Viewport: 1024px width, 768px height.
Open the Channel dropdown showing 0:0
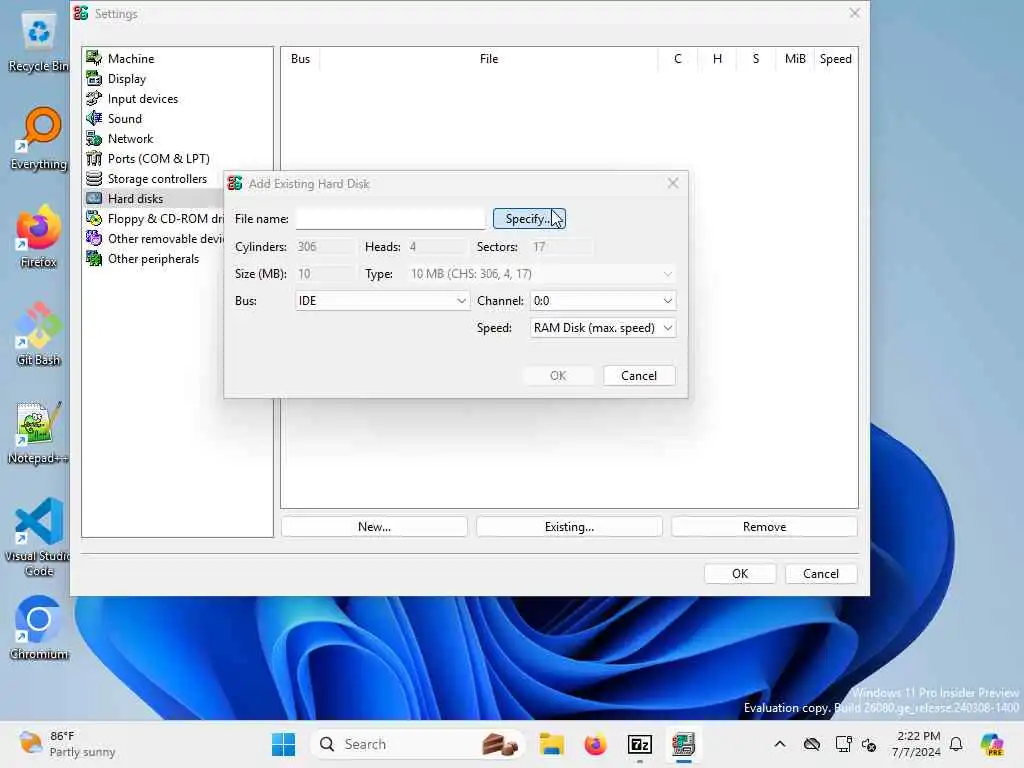coord(603,301)
